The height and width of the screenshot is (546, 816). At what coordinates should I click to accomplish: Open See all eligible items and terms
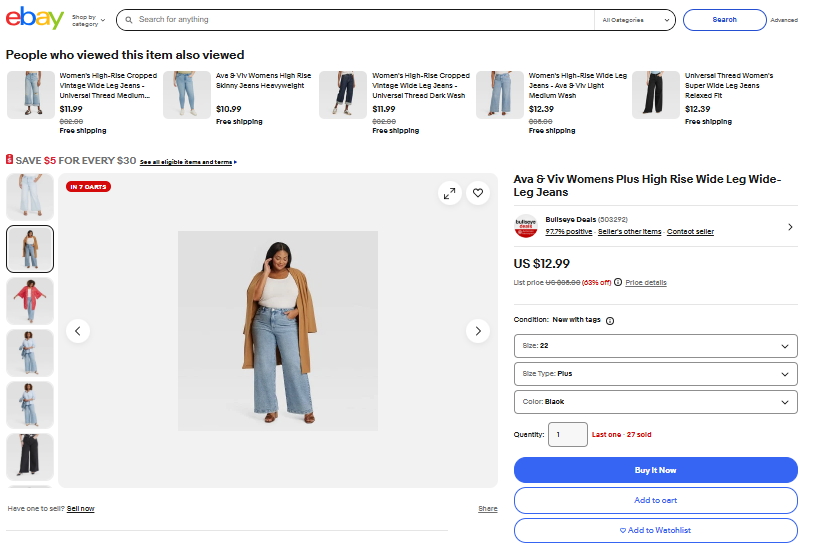(188, 162)
